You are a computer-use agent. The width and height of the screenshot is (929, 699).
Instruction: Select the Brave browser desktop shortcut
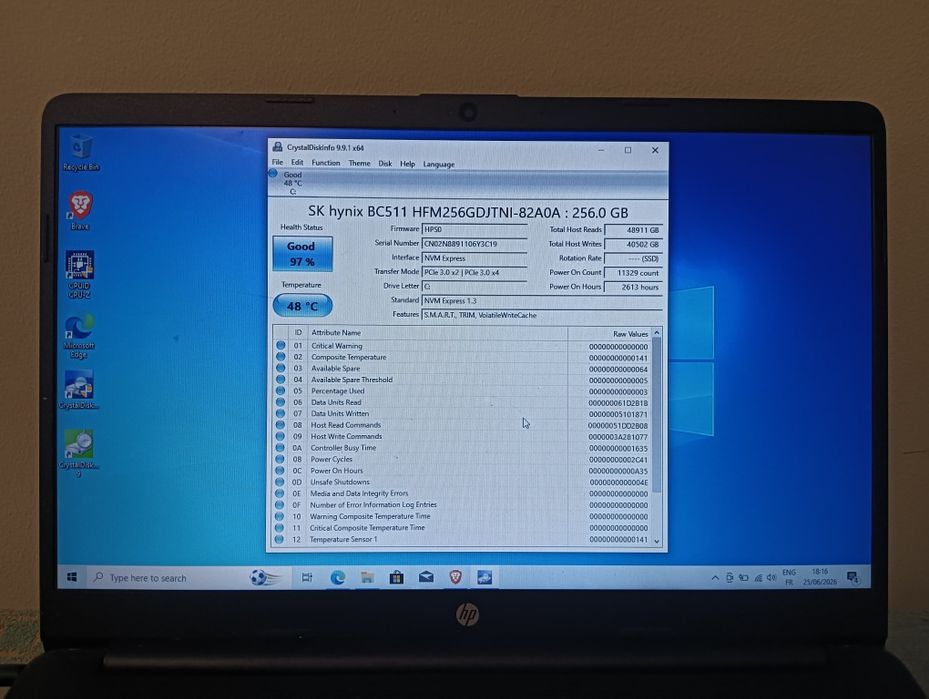(80, 210)
